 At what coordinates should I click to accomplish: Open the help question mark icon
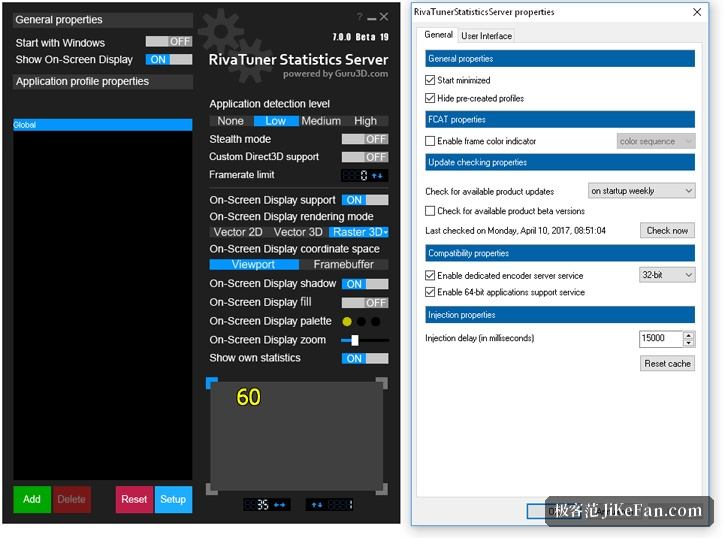(359, 17)
